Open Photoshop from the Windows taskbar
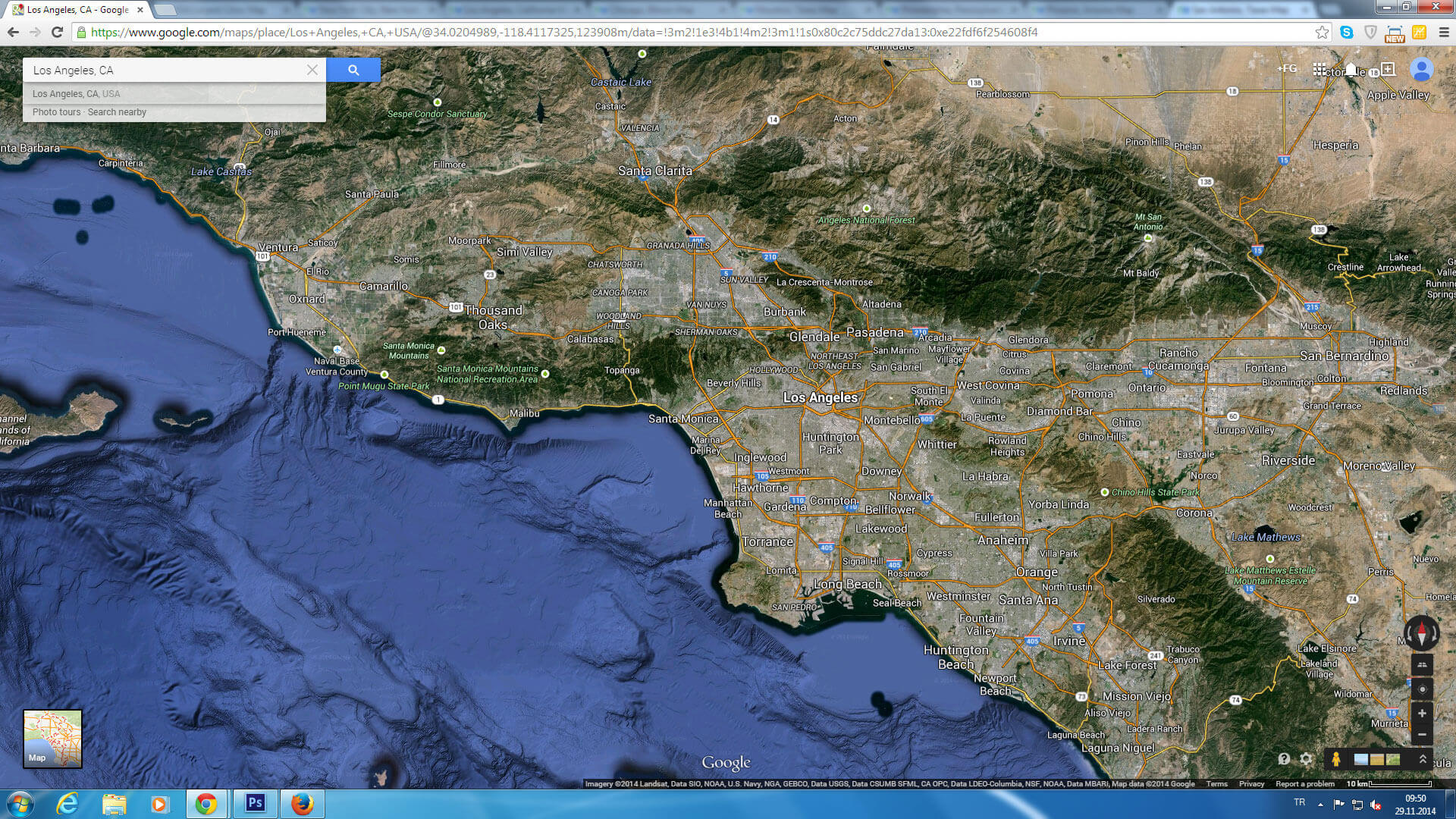 point(255,803)
